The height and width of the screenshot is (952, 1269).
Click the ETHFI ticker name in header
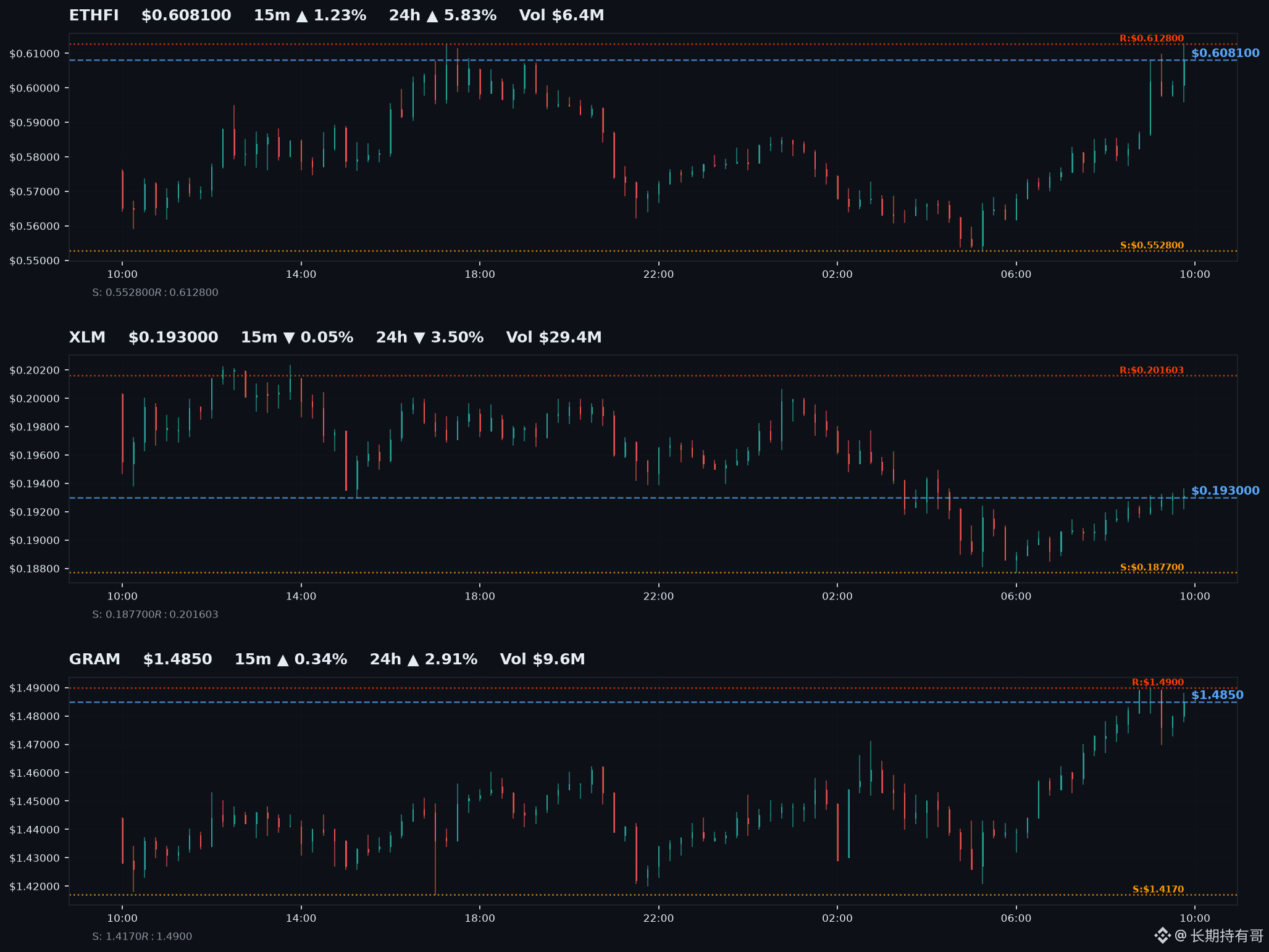point(94,15)
